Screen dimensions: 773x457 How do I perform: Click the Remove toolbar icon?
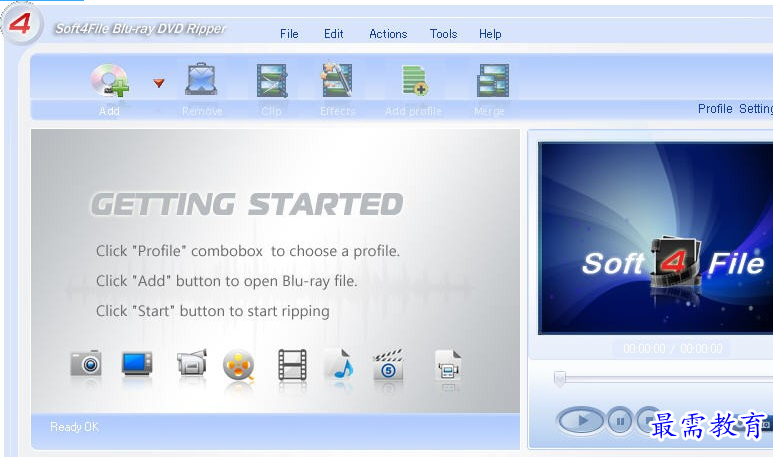pyautogui.click(x=201, y=79)
